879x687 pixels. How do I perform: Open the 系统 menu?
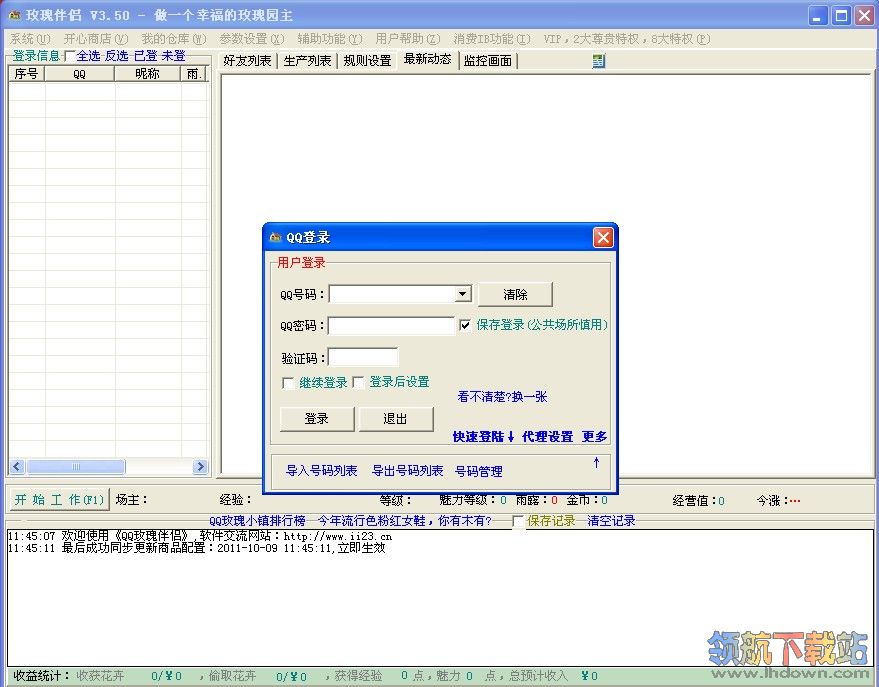point(30,39)
